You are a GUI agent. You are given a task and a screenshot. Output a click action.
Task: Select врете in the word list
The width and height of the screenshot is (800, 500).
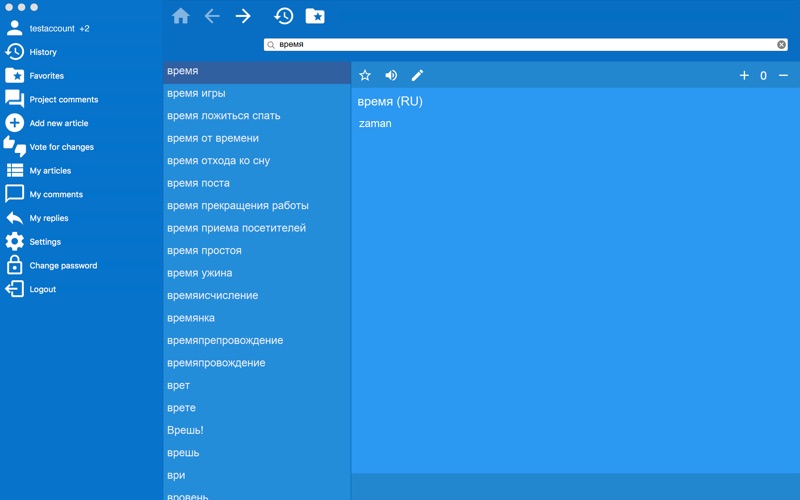click(x=257, y=408)
